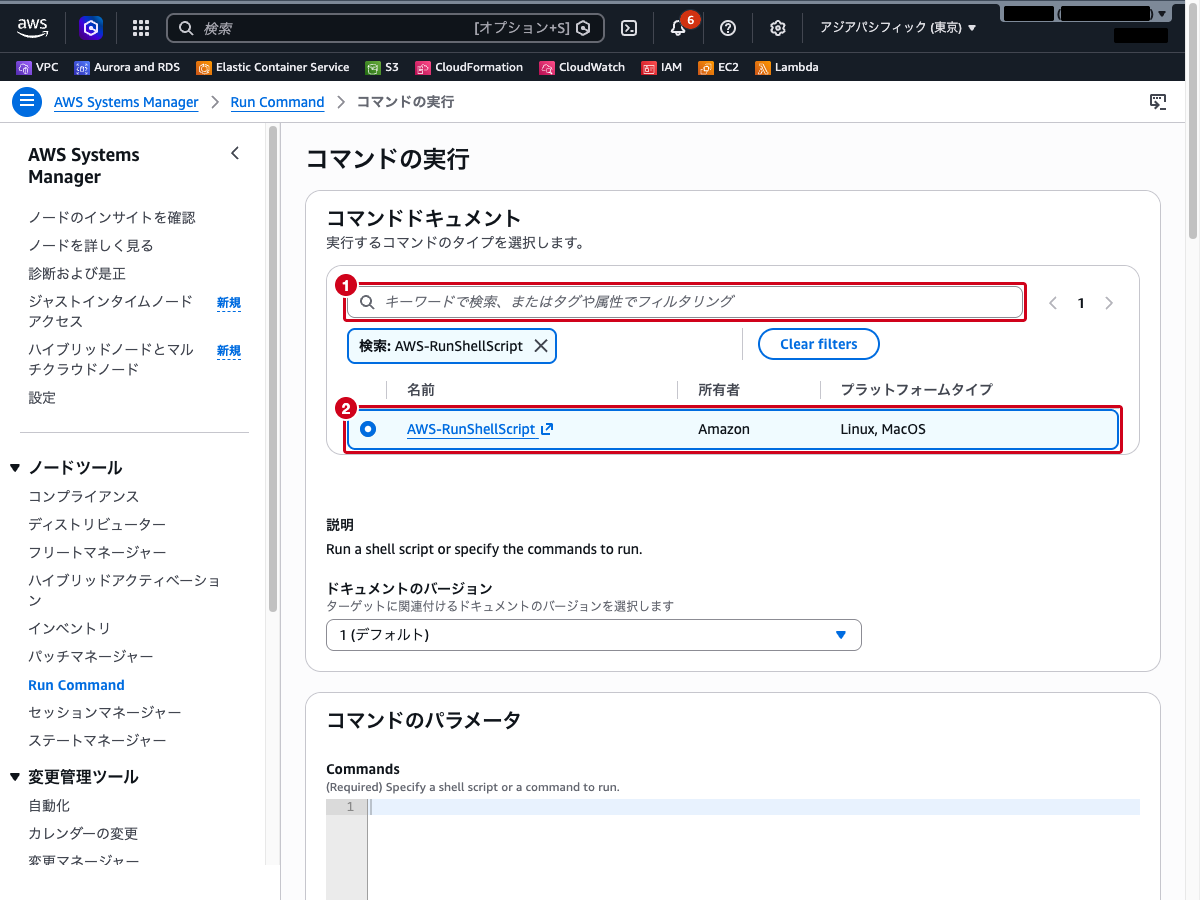Open ノードのインサイトを確認 in sidebar
The image size is (1200, 900).
point(112,217)
